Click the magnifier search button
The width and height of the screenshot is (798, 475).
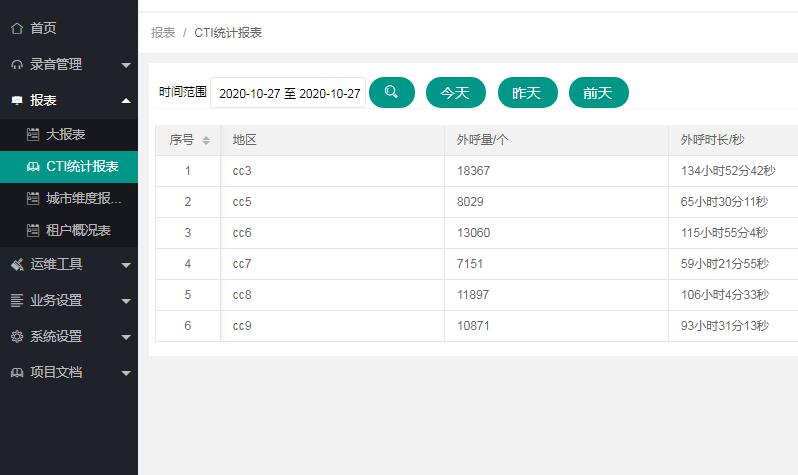391,93
